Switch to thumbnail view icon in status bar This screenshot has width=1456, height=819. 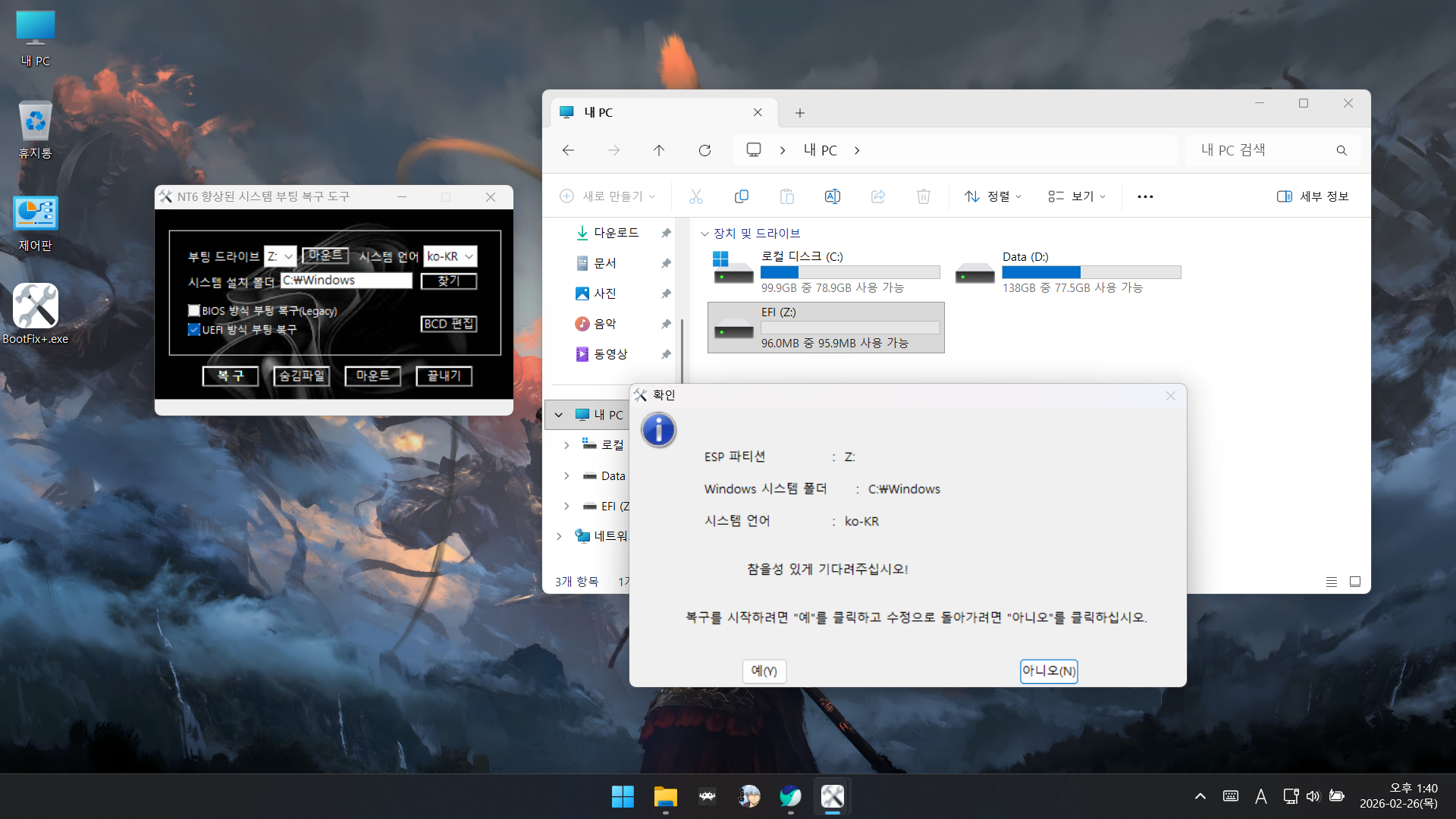tap(1355, 582)
